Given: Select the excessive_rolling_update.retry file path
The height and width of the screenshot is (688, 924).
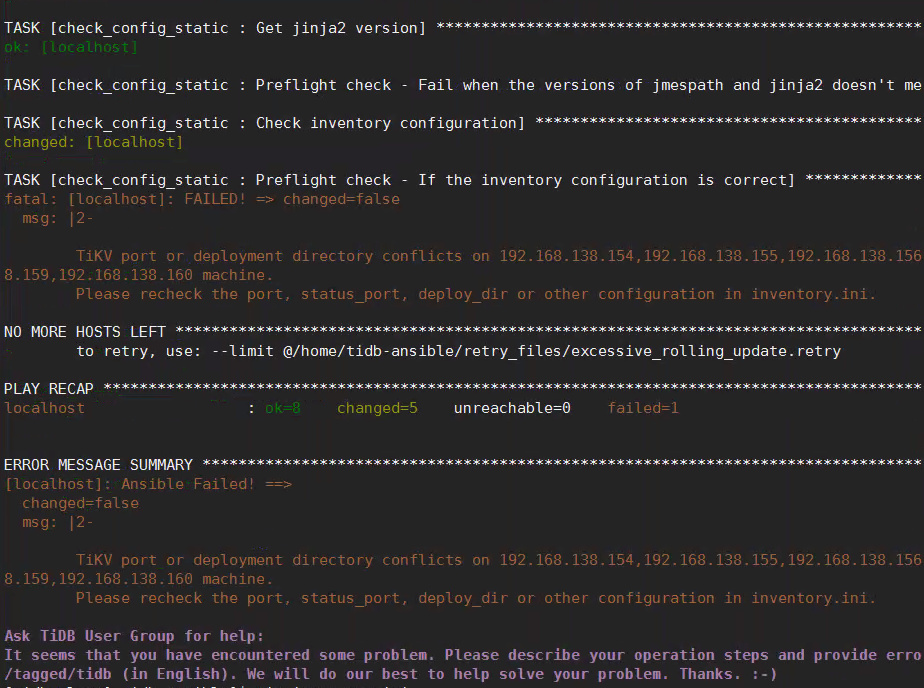Looking at the screenshot, I should 562,351.
